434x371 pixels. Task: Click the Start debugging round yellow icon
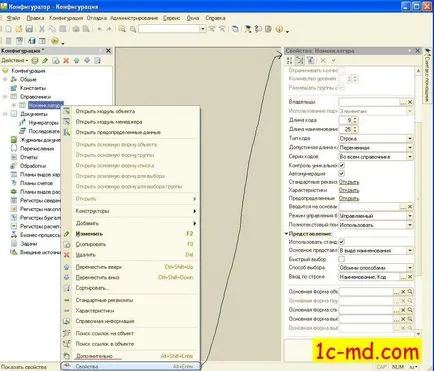click(x=55, y=41)
